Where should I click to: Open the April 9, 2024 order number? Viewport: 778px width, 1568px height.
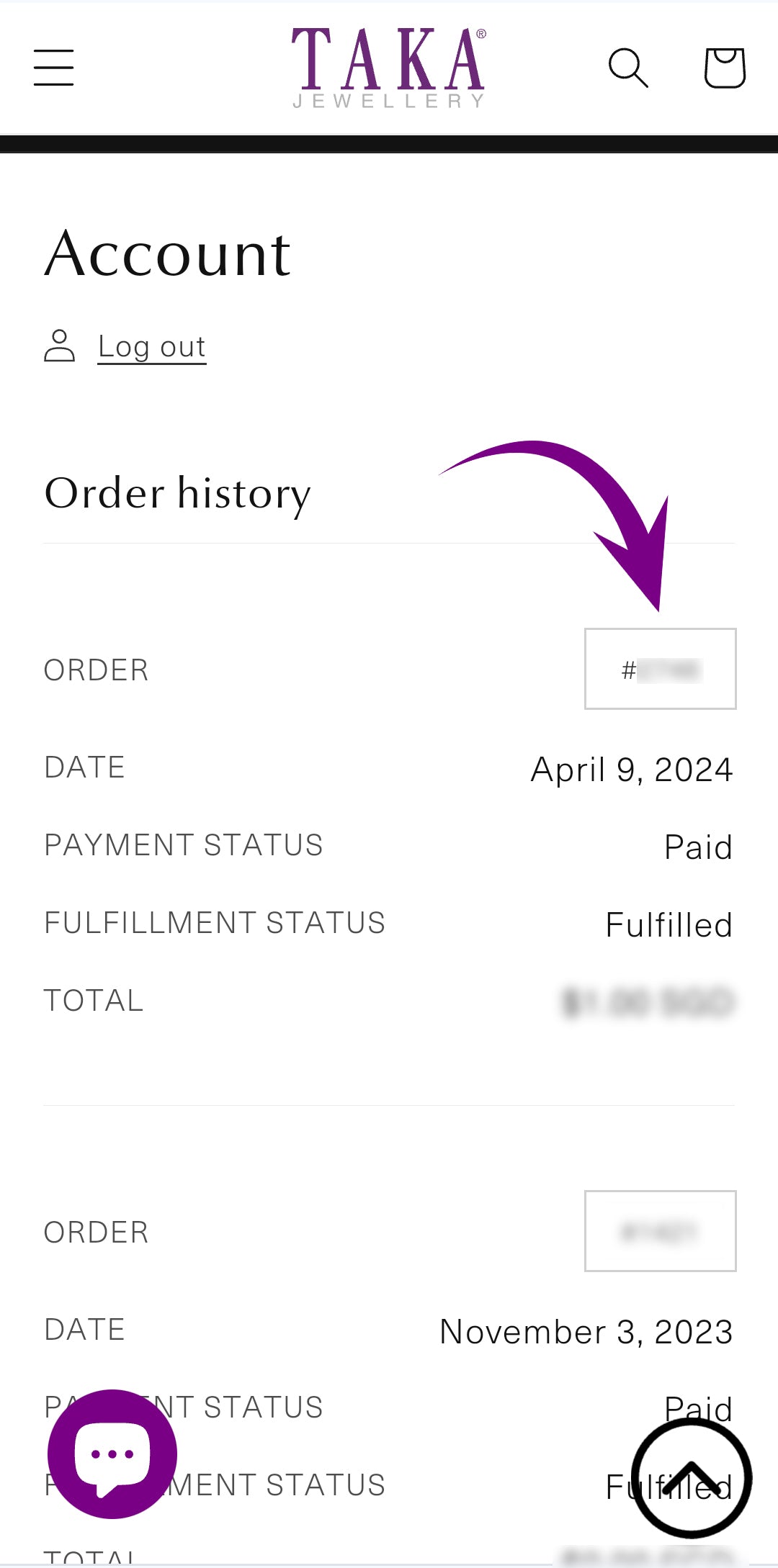coord(660,669)
